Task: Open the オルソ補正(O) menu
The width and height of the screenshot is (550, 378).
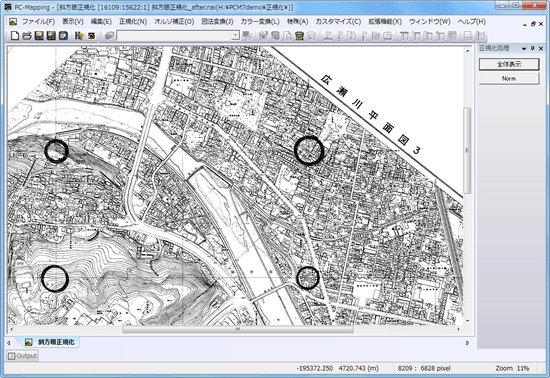Action: tap(174, 22)
